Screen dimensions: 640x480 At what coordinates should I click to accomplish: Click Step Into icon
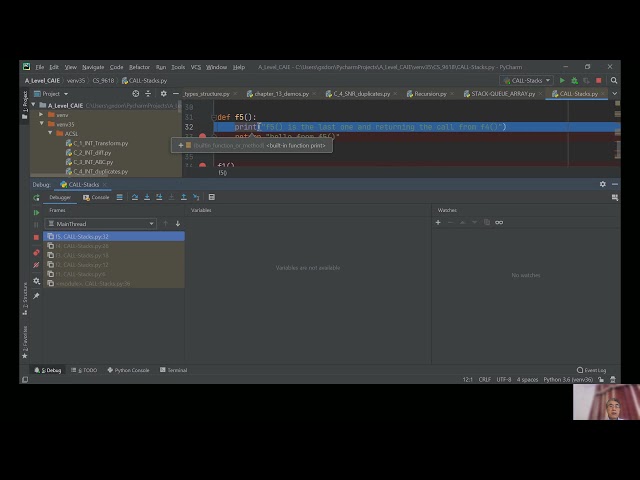(147, 197)
